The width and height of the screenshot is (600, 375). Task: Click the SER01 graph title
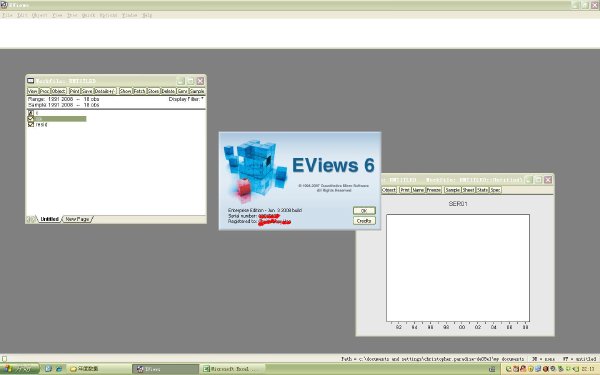(458, 204)
